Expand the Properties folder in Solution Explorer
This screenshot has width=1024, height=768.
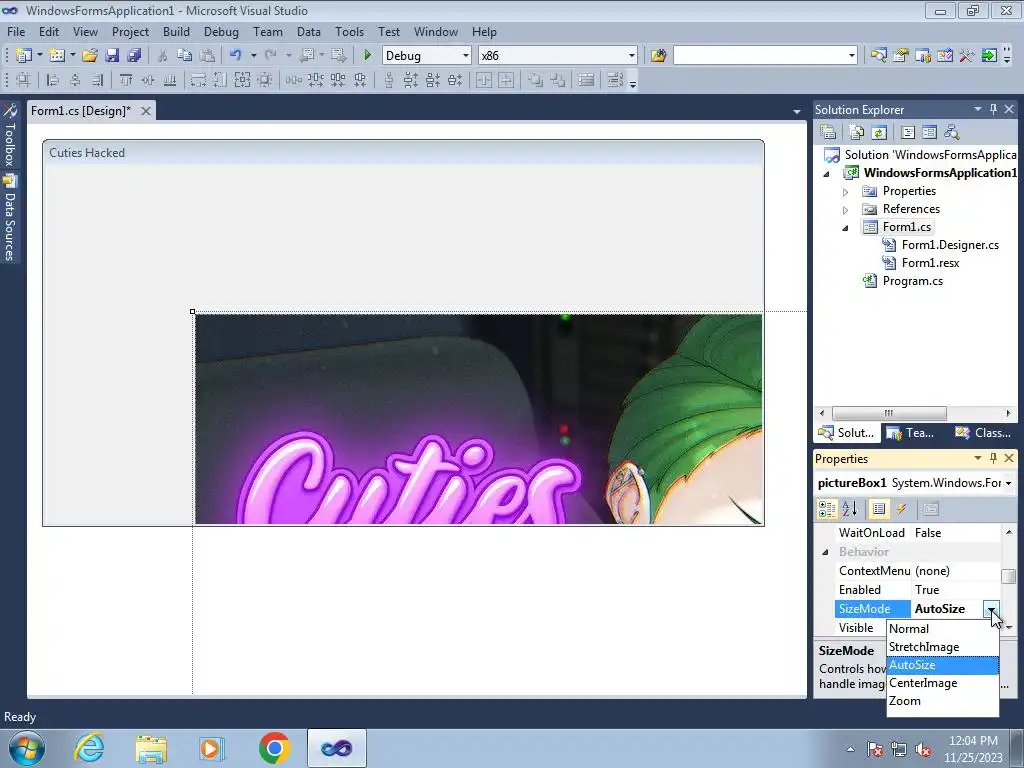point(845,191)
